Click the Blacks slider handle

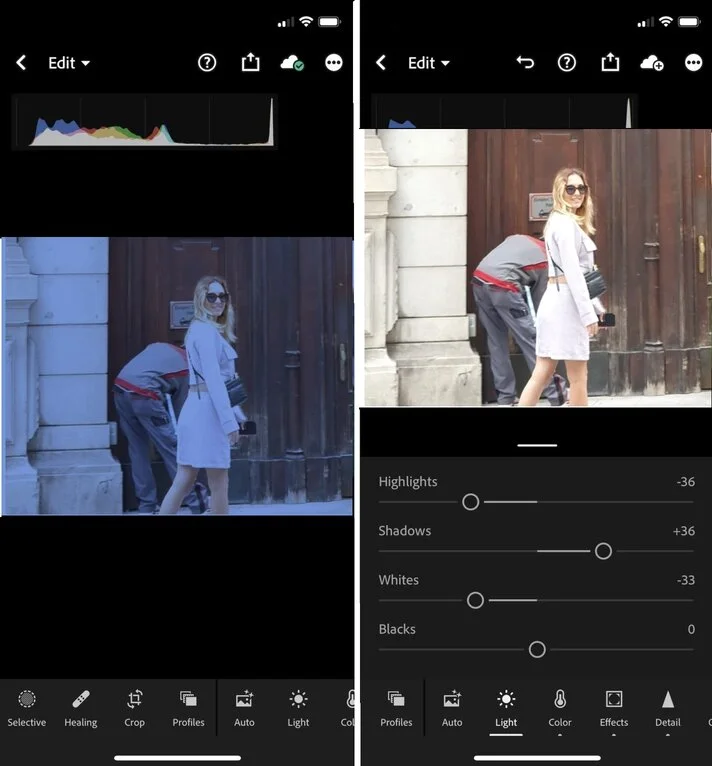coord(537,650)
